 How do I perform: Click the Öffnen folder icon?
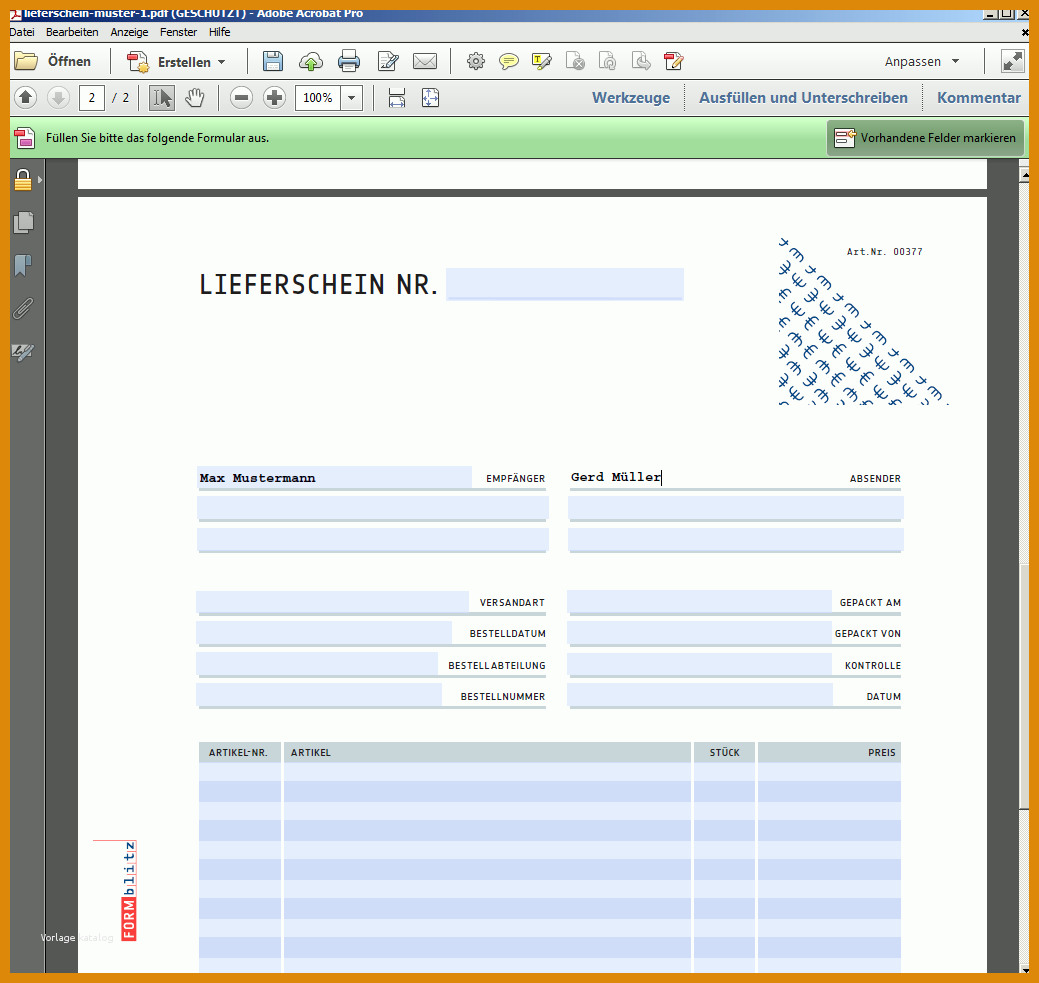pos(26,61)
